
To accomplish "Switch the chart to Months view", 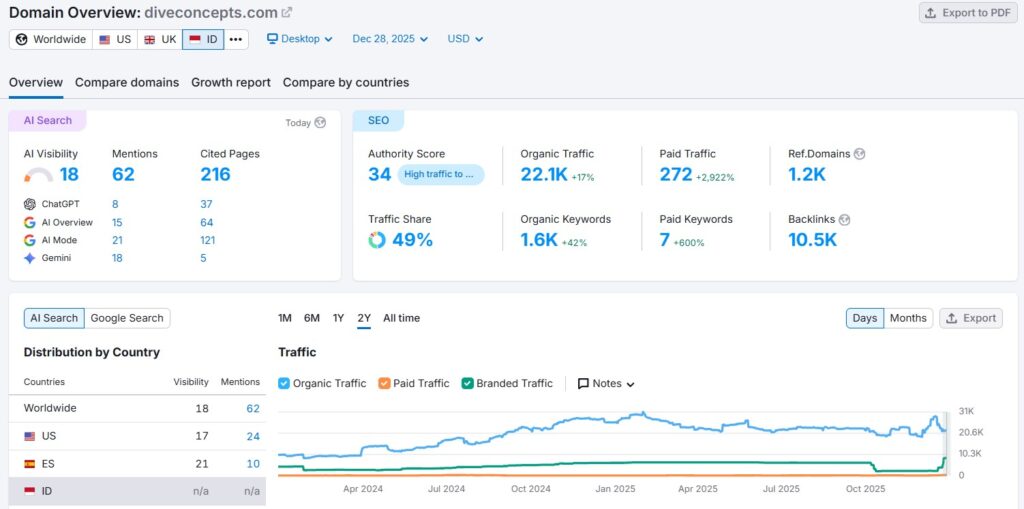I will pyautogui.click(x=908, y=318).
